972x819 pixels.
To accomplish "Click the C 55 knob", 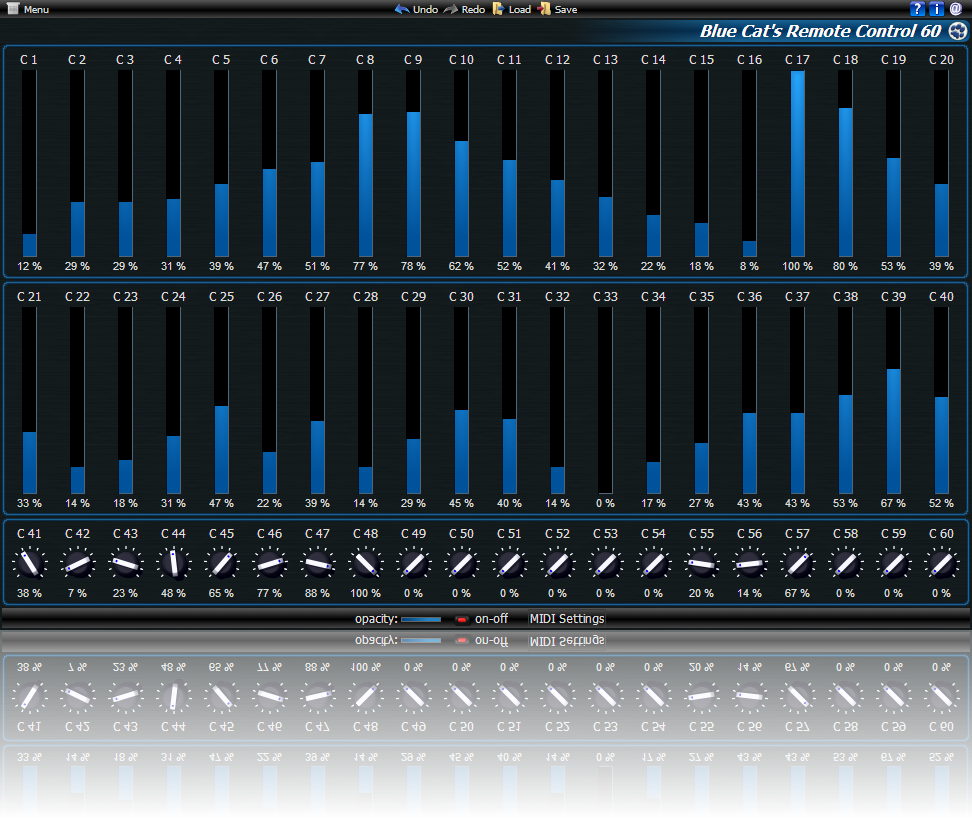I will (x=701, y=564).
